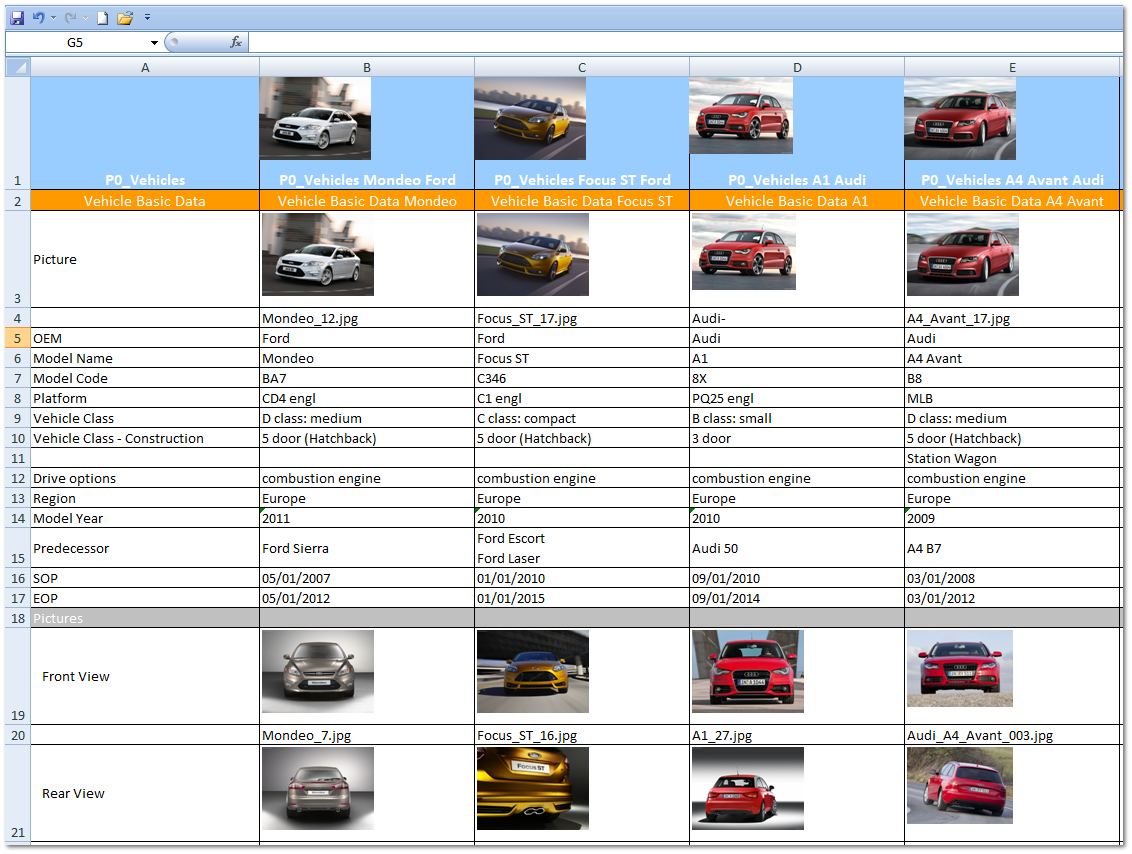Click the Mondeo Rear View photo
Image resolution: width=1132 pixels, height=854 pixels.
click(x=318, y=788)
